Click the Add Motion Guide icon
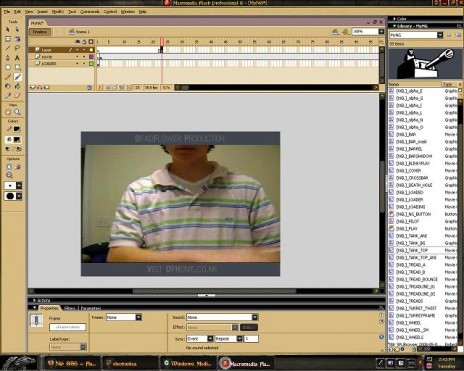This screenshot has width=464, height=371. (x=40, y=87)
